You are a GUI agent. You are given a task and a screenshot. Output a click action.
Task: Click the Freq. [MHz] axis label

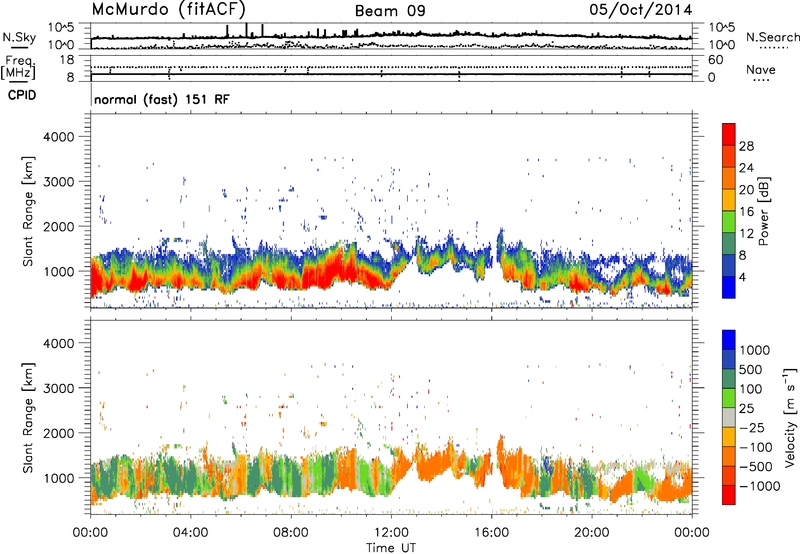coord(18,68)
